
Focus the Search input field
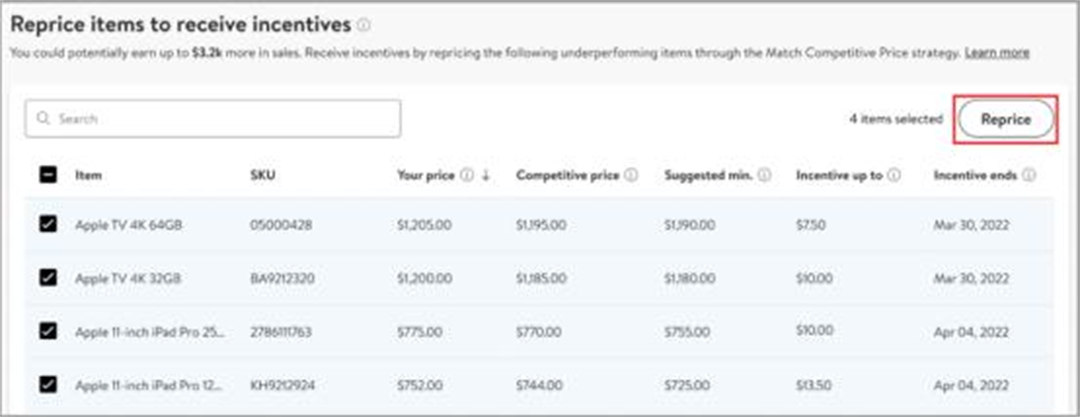coord(213,119)
